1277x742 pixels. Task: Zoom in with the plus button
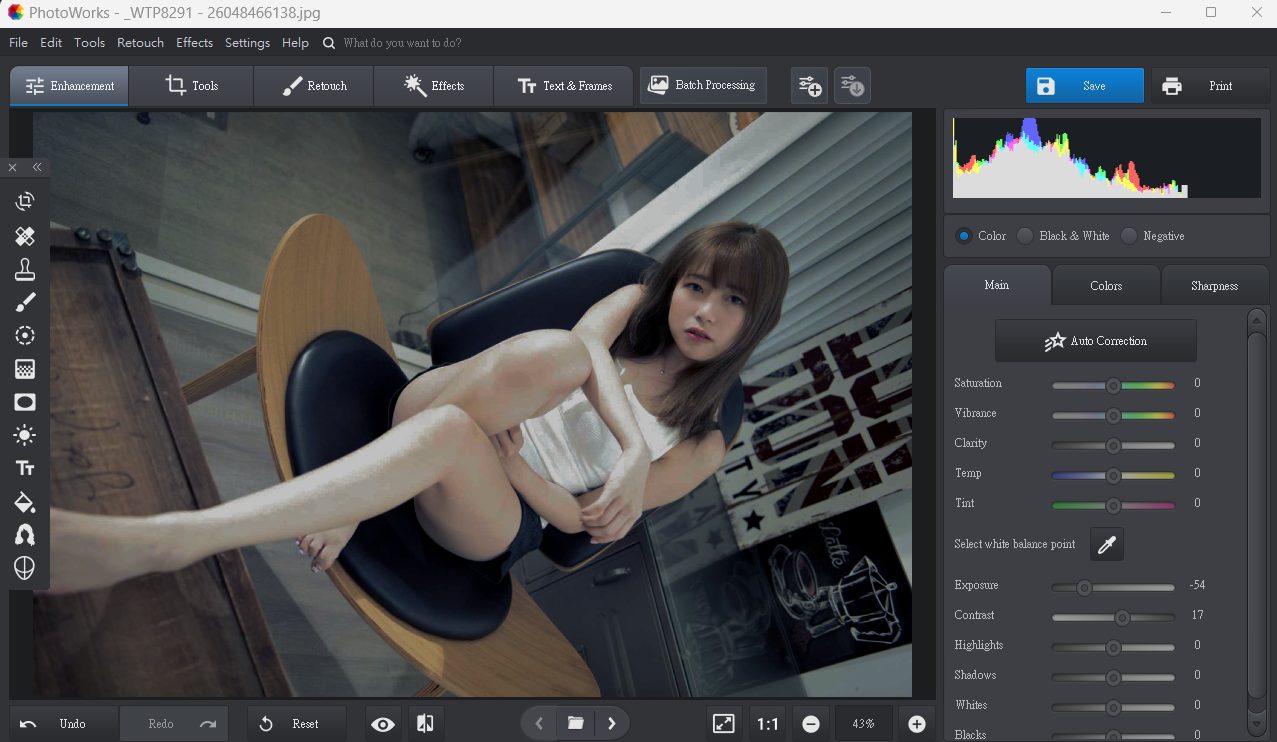(917, 724)
